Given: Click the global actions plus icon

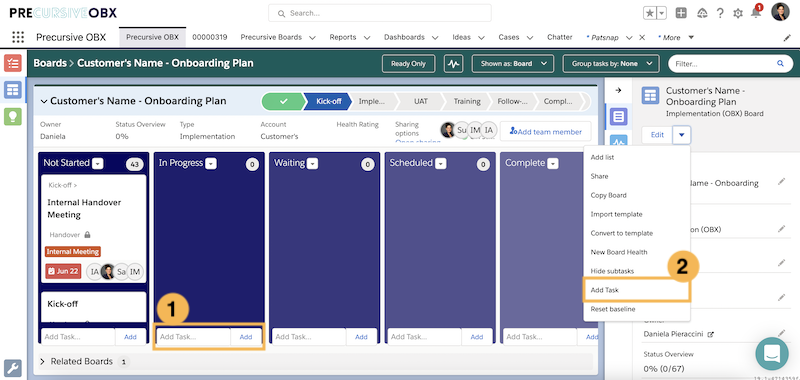Looking at the screenshot, I should [x=681, y=13].
